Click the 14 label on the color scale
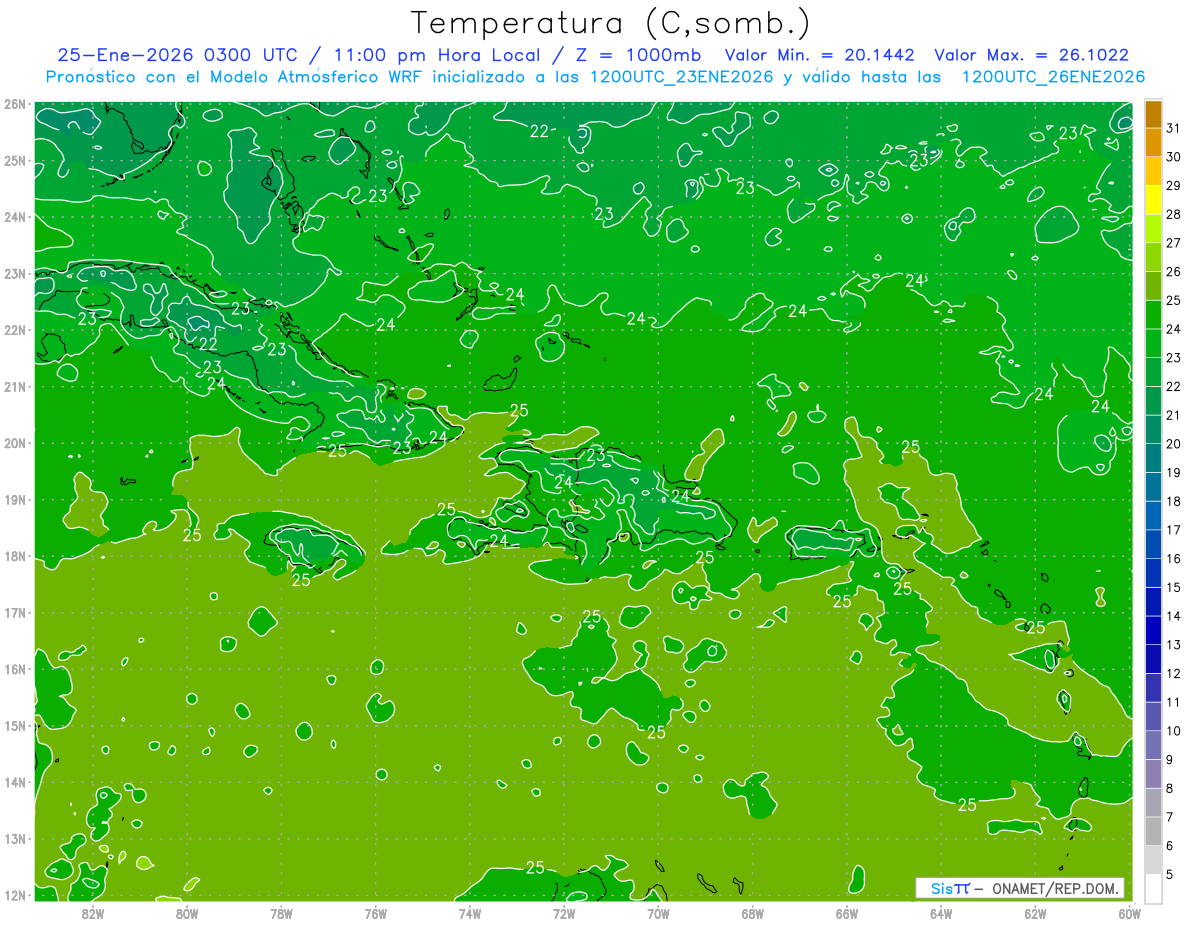Viewport: 1200px width, 927px height. click(x=1173, y=615)
